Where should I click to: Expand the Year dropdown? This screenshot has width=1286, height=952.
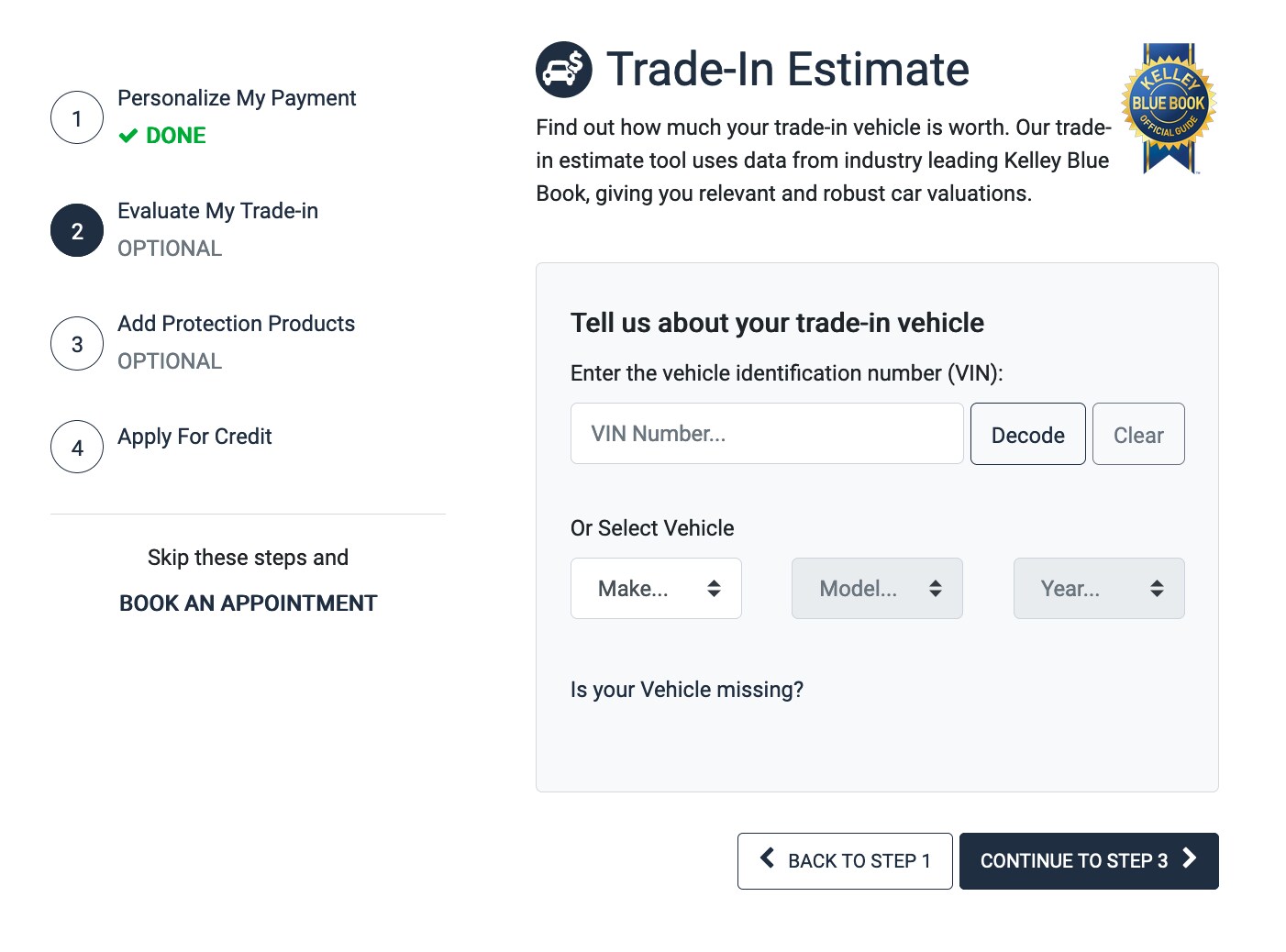point(1099,588)
